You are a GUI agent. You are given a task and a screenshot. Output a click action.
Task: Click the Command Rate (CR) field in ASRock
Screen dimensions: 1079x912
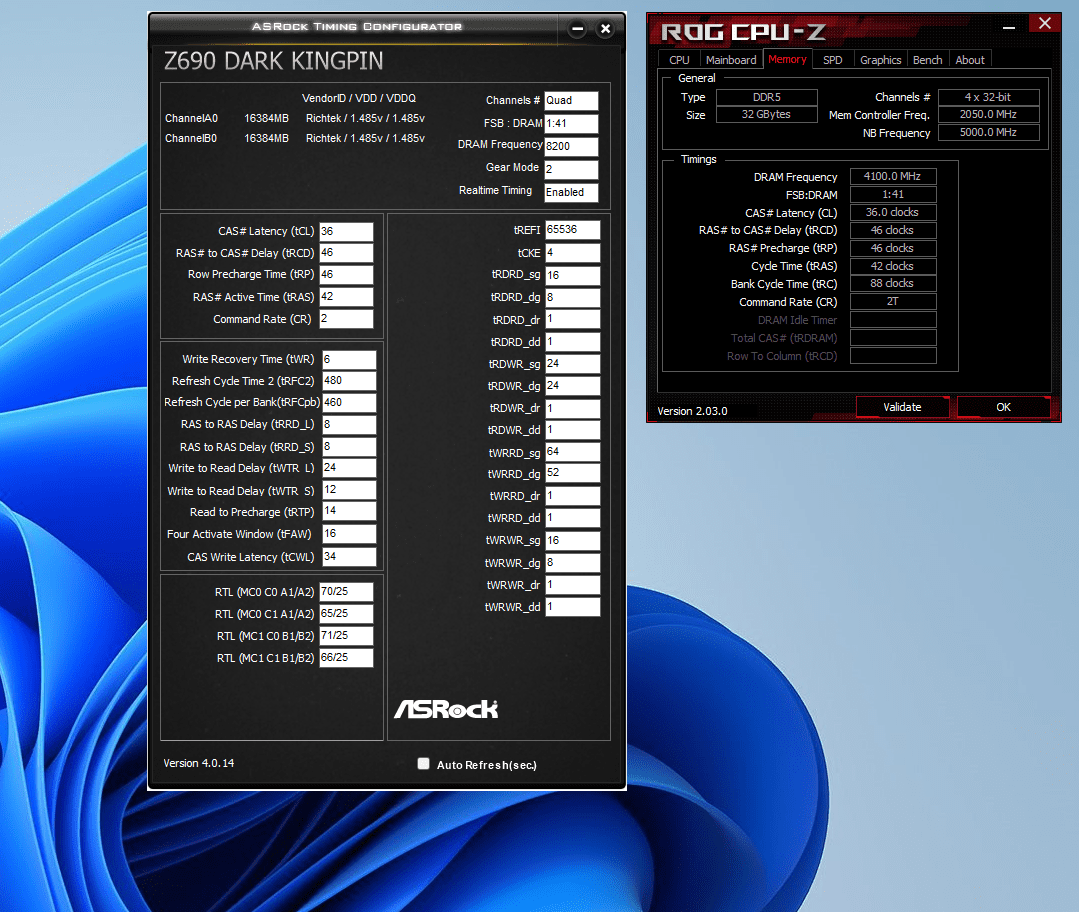[346, 319]
